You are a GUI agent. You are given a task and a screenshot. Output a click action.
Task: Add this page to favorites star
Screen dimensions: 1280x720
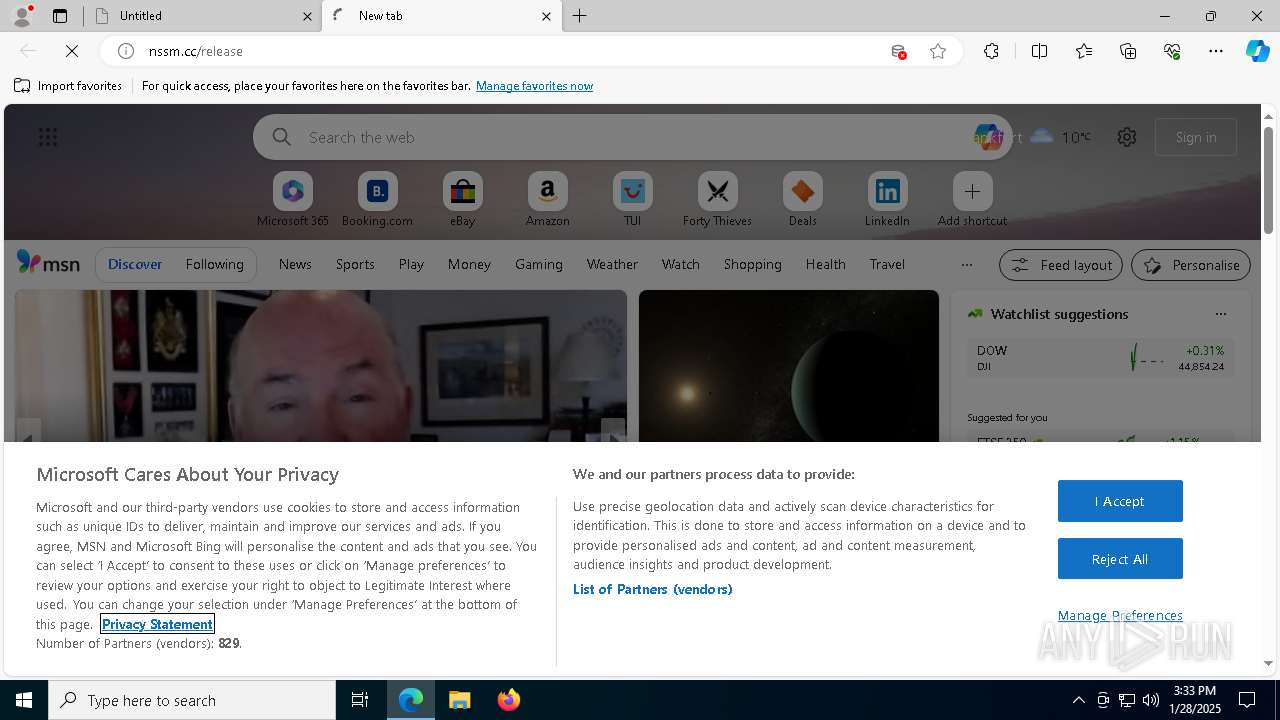(x=938, y=51)
